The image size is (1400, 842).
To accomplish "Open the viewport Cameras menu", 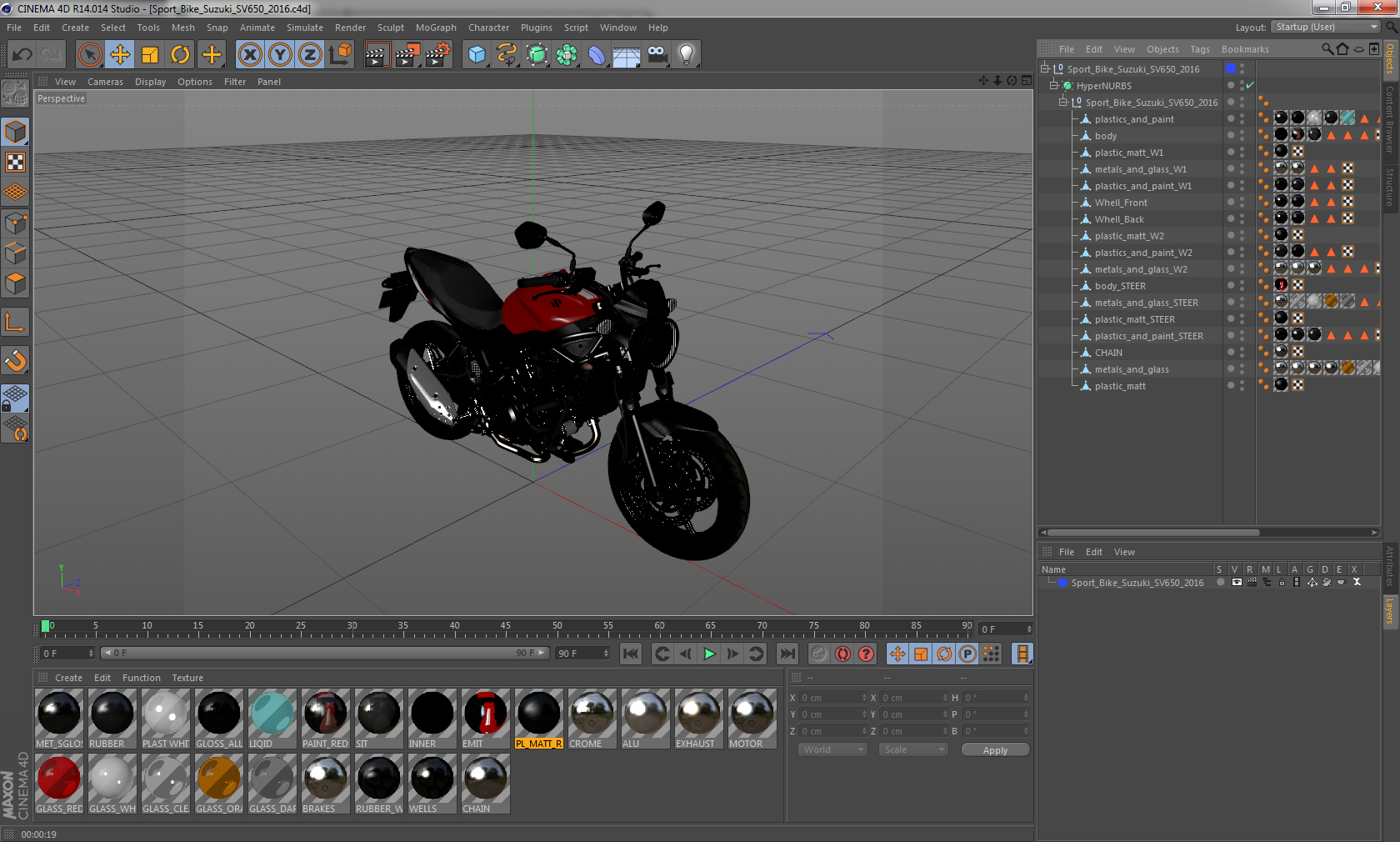I will [x=105, y=82].
